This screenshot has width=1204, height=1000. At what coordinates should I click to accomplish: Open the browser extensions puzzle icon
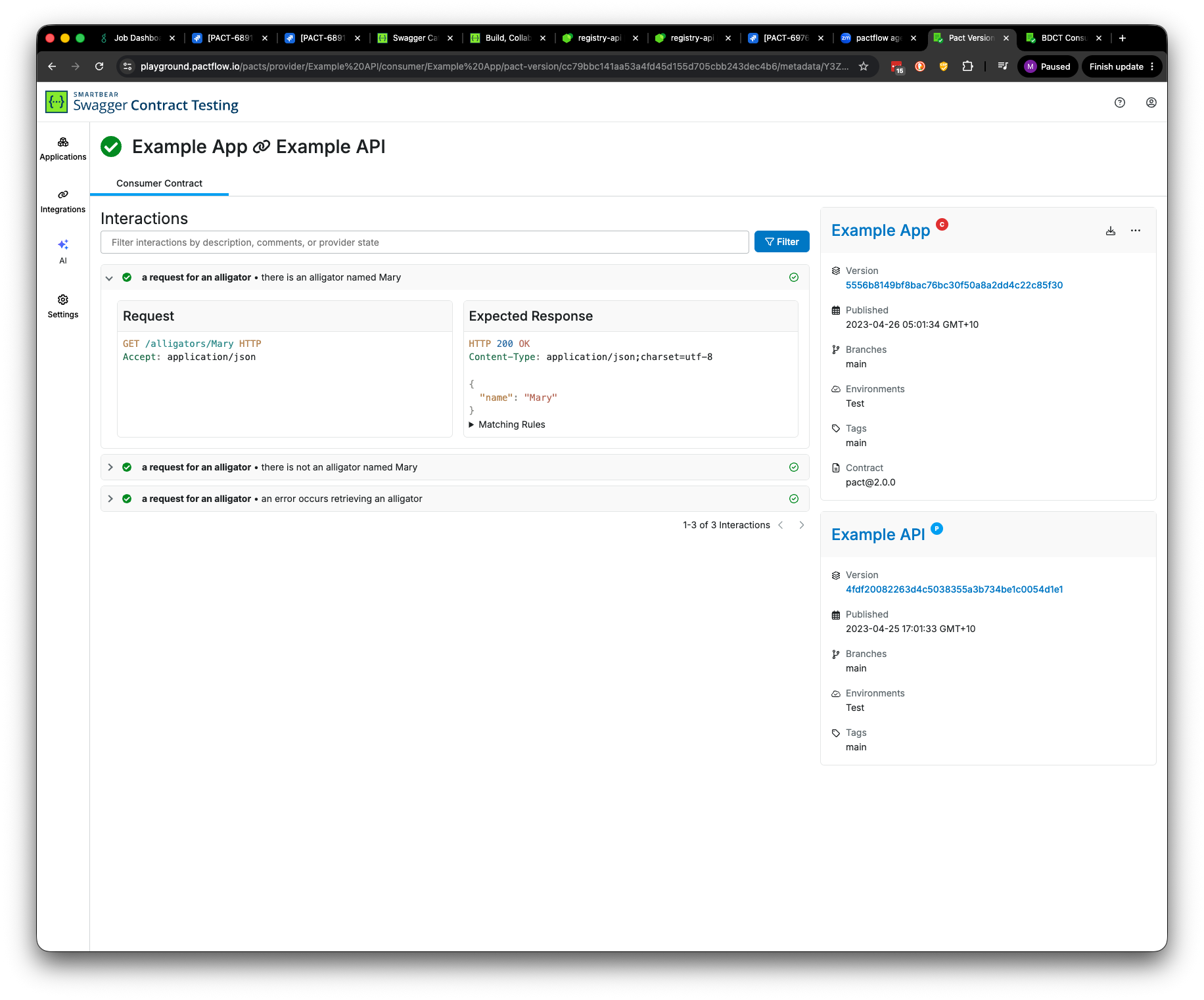click(x=967, y=66)
